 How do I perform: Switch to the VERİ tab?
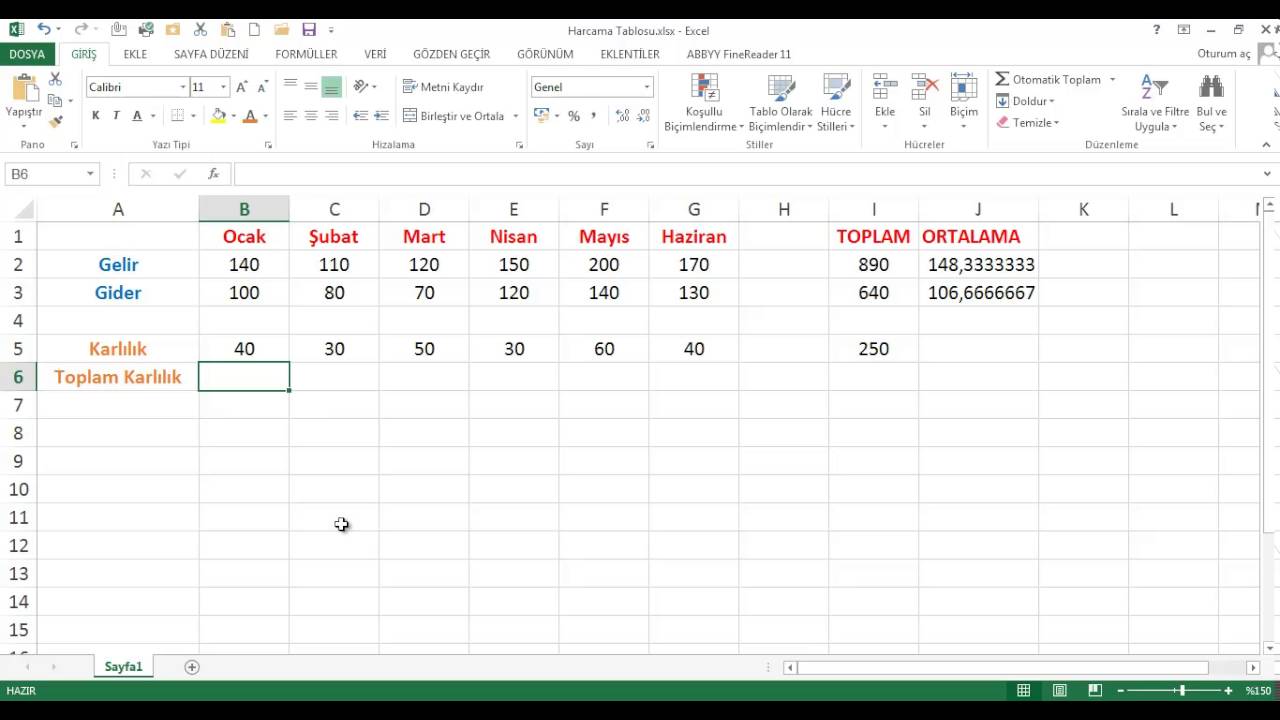tap(375, 54)
